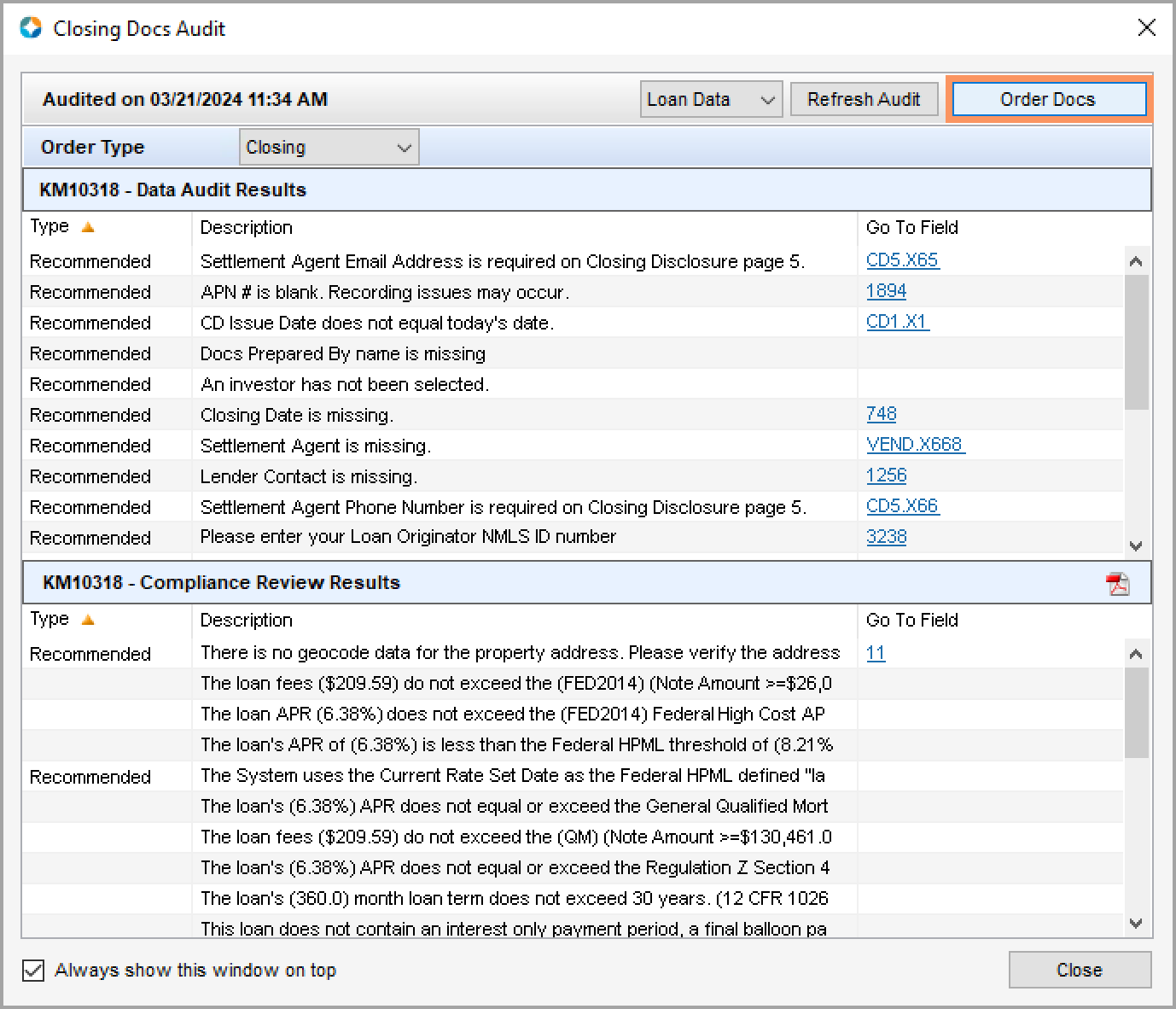The image size is (1176, 1009).
Task: Click the Closing Docs Audit app logo
Action: tap(31, 28)
